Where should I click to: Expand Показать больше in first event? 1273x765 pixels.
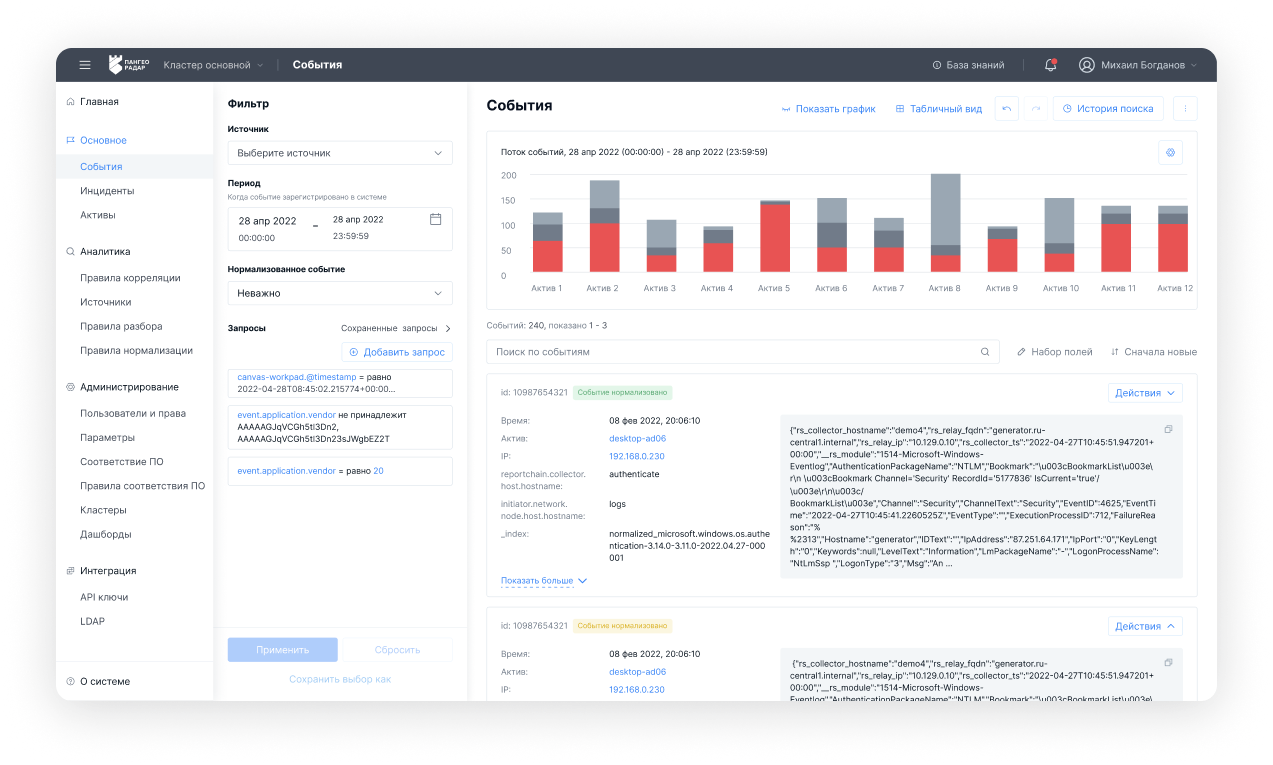tap(544, 580)
